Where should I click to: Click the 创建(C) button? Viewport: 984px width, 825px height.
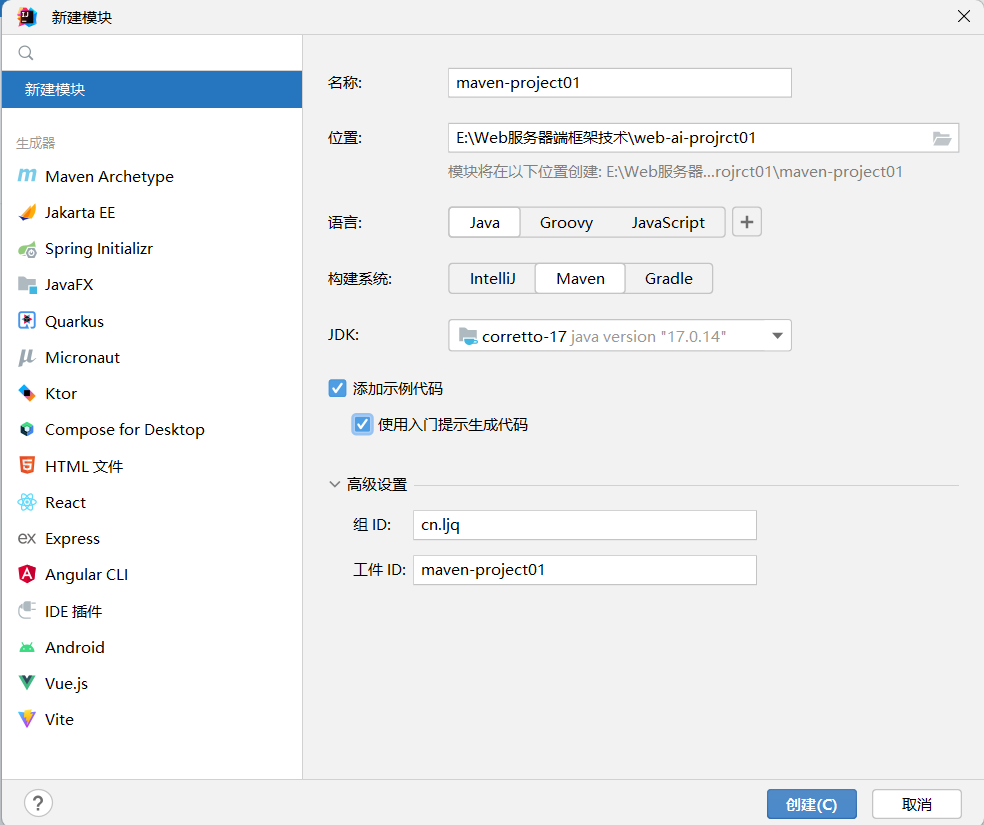pyautogui.click(x=811, y=804)
